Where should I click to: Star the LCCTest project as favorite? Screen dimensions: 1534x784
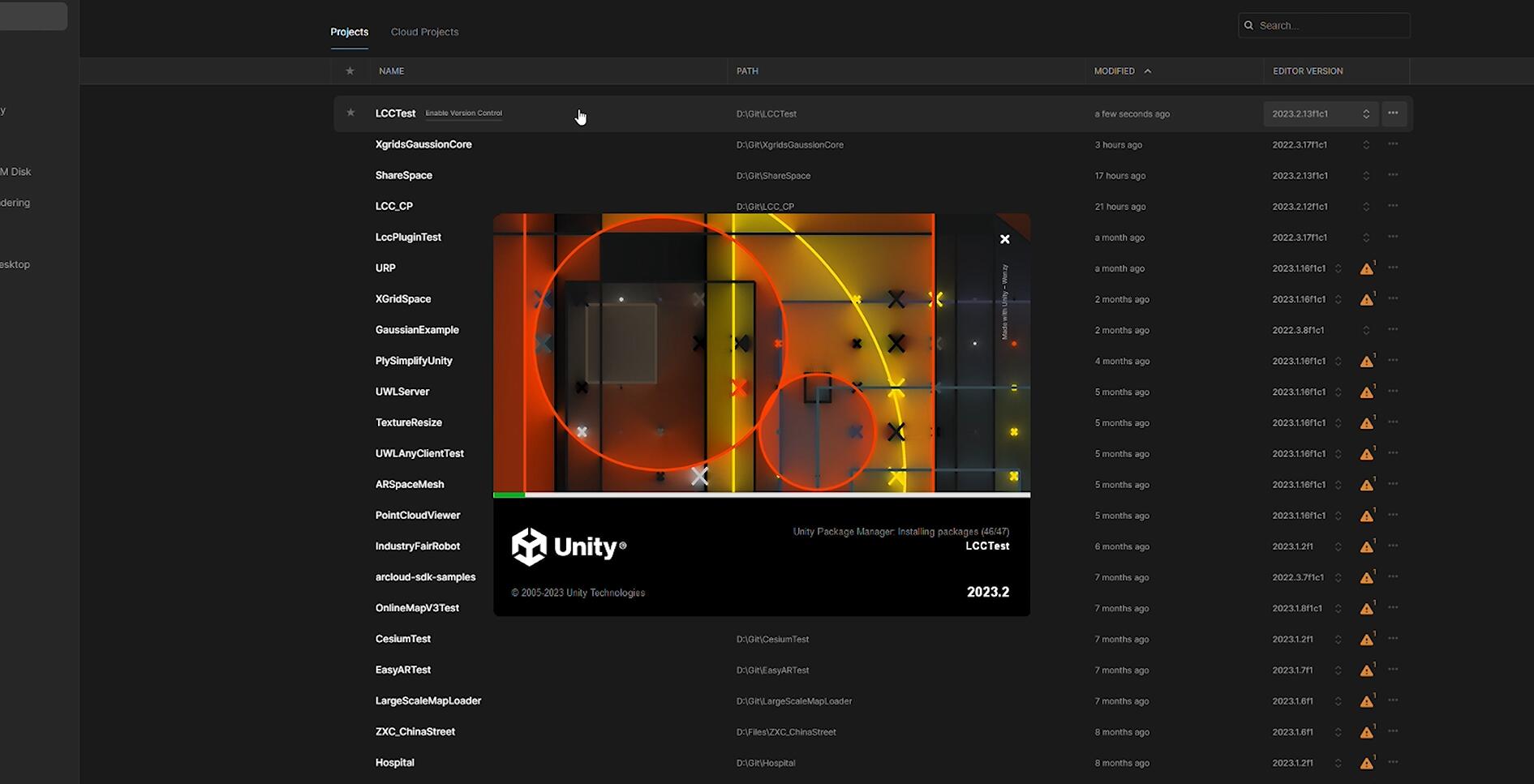pos(350,113)
